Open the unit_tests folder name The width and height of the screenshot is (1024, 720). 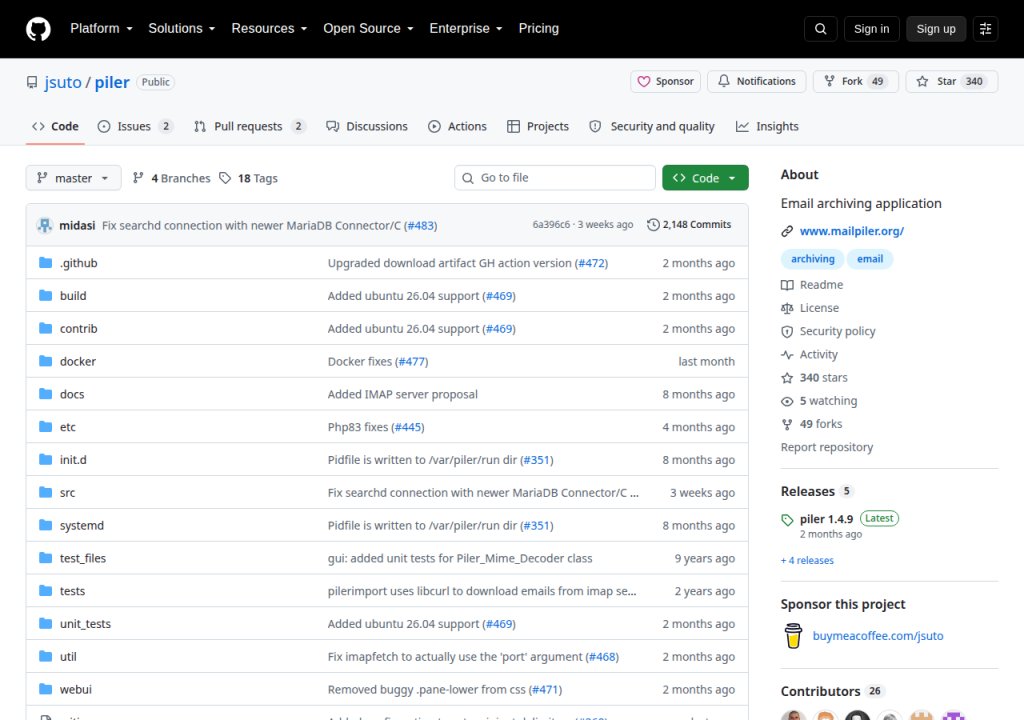point(85,624)
